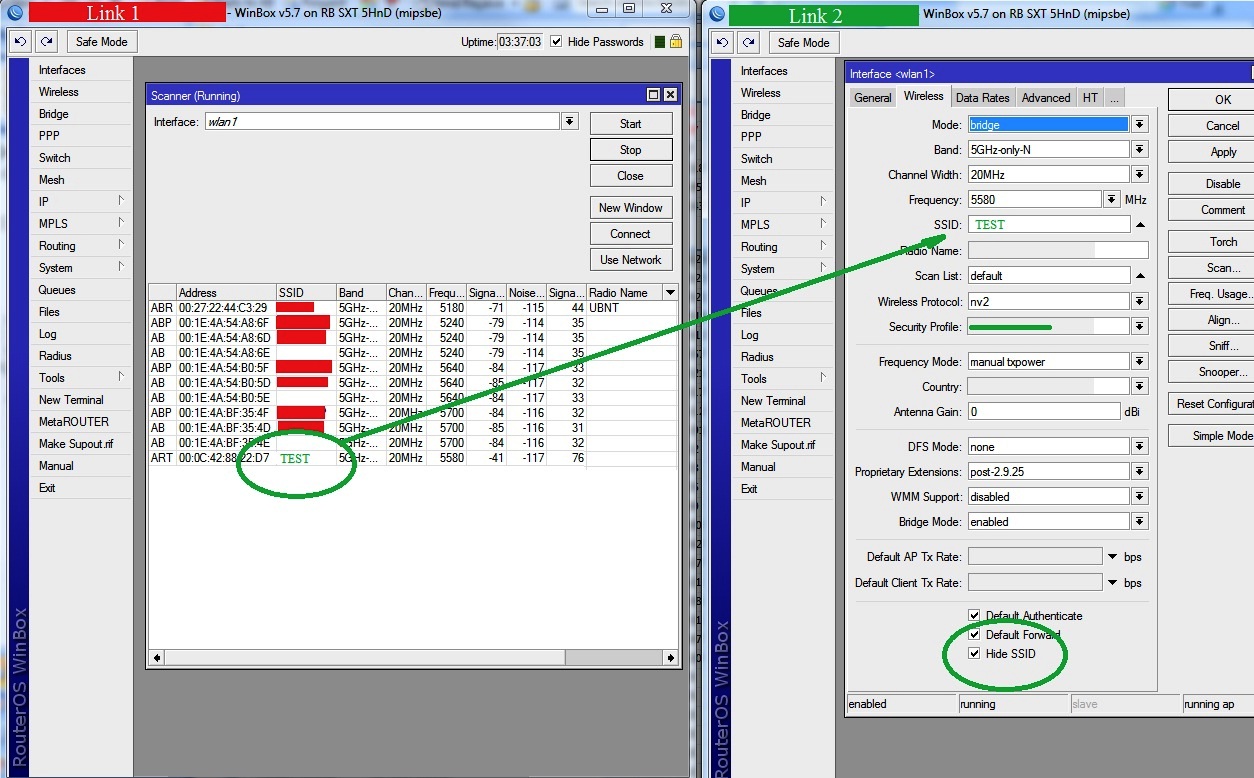Expand the IP menu in Link 1 sidebar
The image size is (1254, 778).
point(81,202)
